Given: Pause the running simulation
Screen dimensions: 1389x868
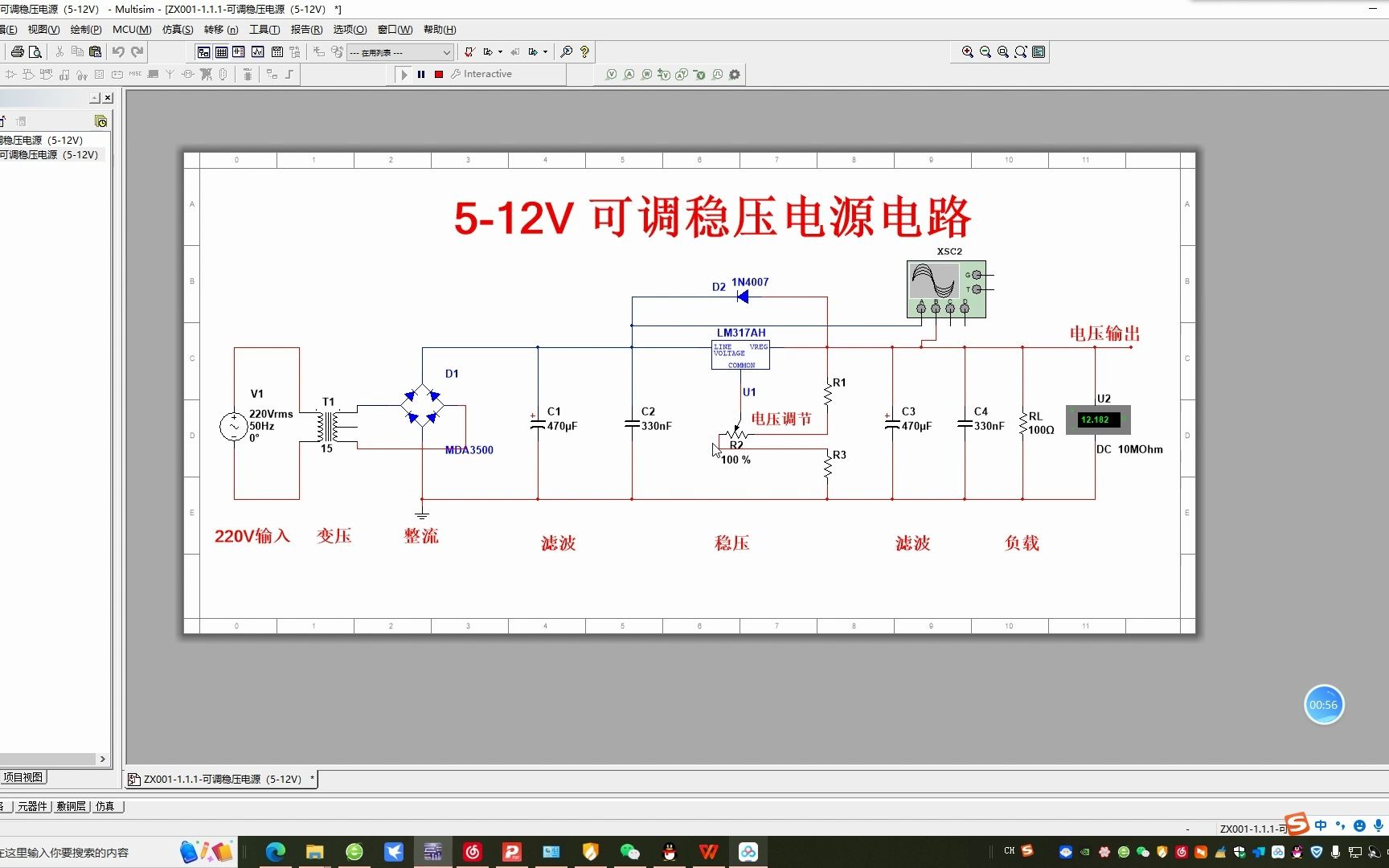Looking at the screenshot, I should coord(420,74).
